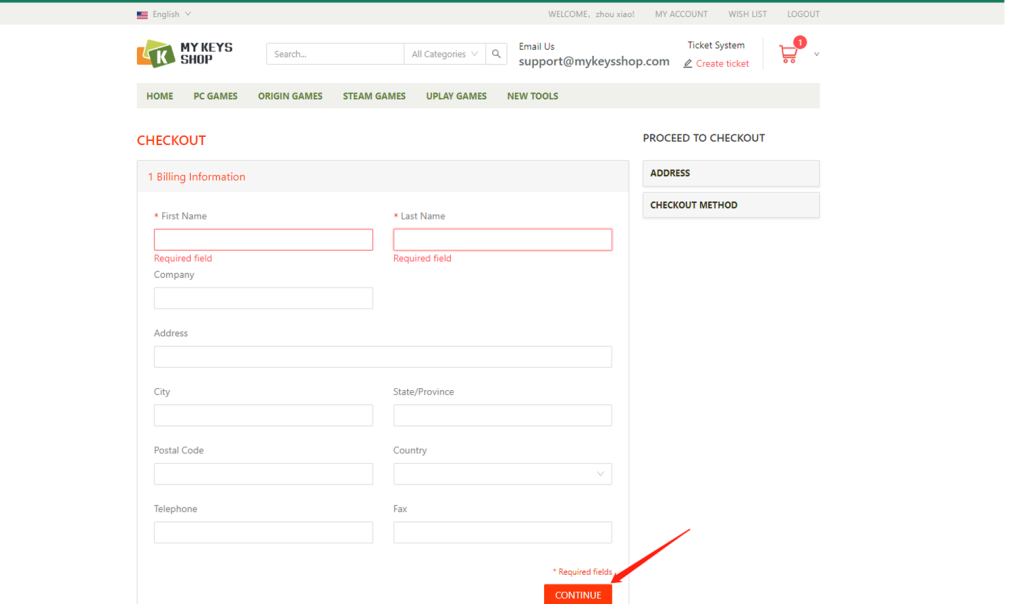Image resolution: width=1024 pixels, height=604 pixels.
Task: Expand the English language dropdown
Action: click(172, 14)
